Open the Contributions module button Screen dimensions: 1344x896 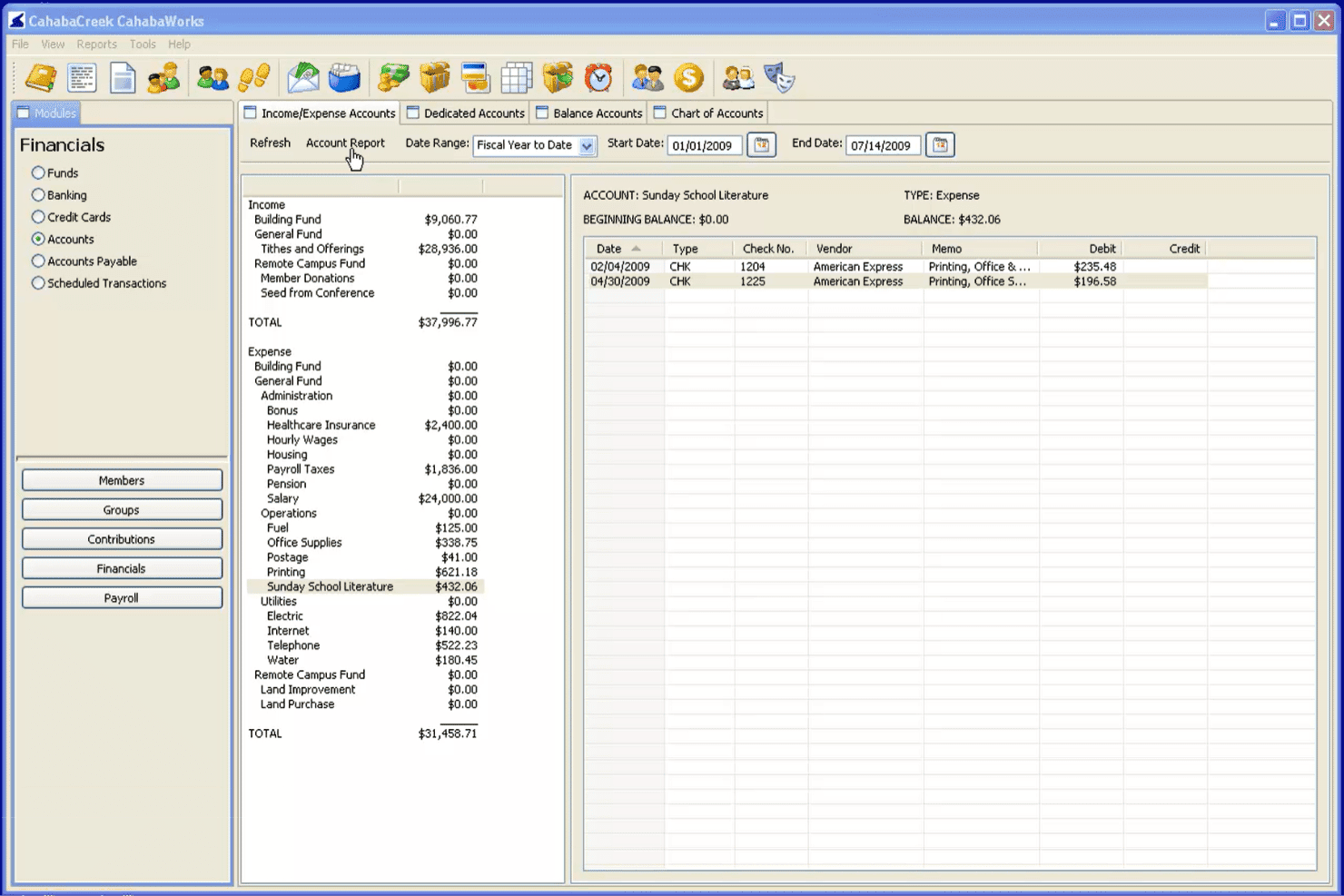(122, 539)
